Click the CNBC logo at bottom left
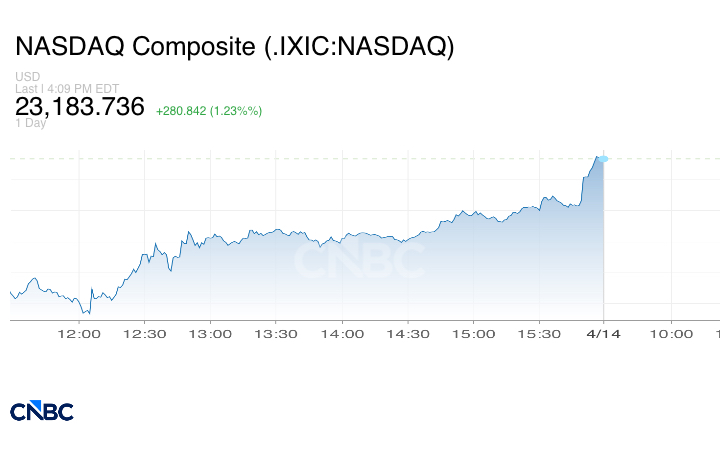The image size is (720, 450). [x=41, y=411]
